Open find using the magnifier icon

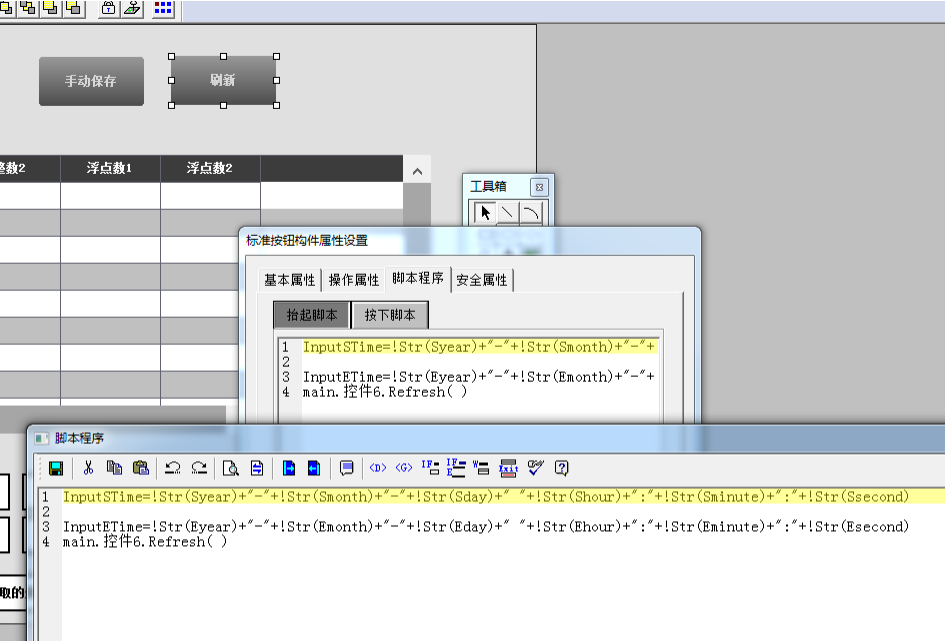point(232,468)
